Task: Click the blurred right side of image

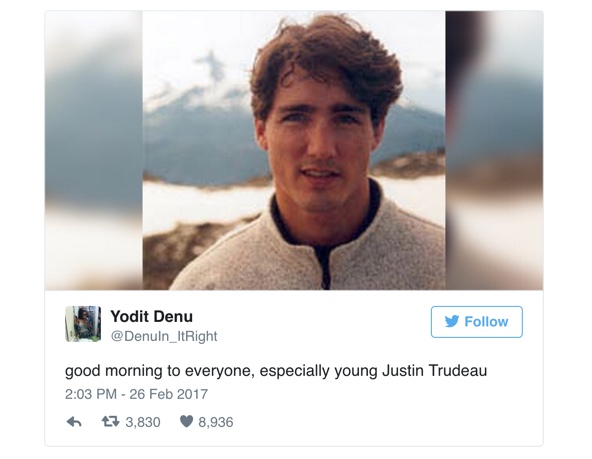Action: (494, 150)
